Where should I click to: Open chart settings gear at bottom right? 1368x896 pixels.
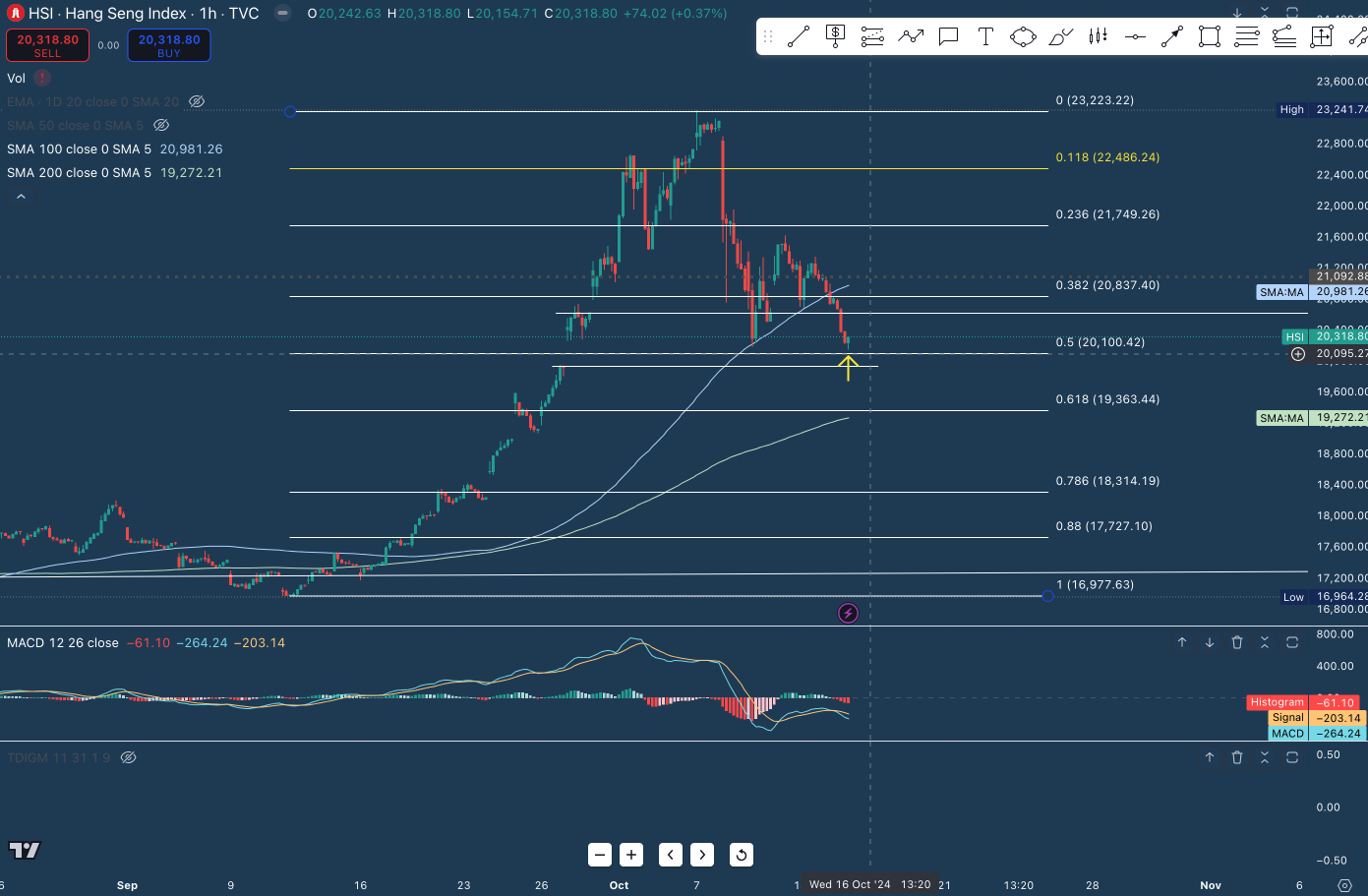coord(1345,885)
